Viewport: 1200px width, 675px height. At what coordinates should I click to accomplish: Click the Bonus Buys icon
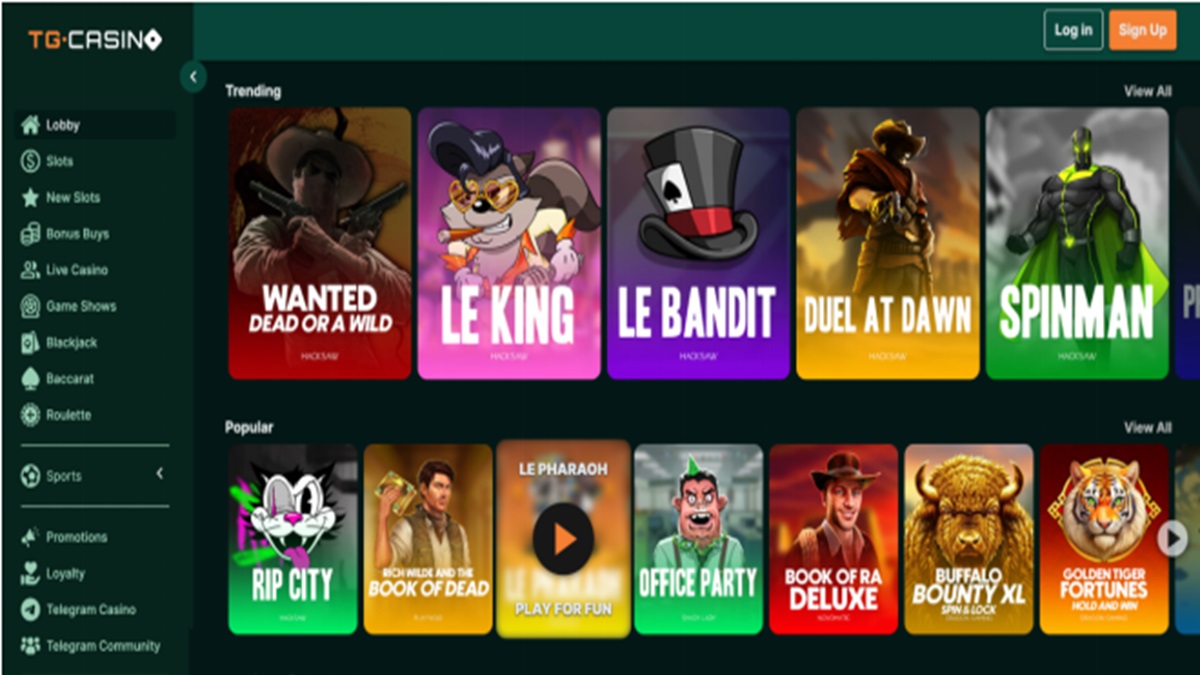[x=30, y=234]
